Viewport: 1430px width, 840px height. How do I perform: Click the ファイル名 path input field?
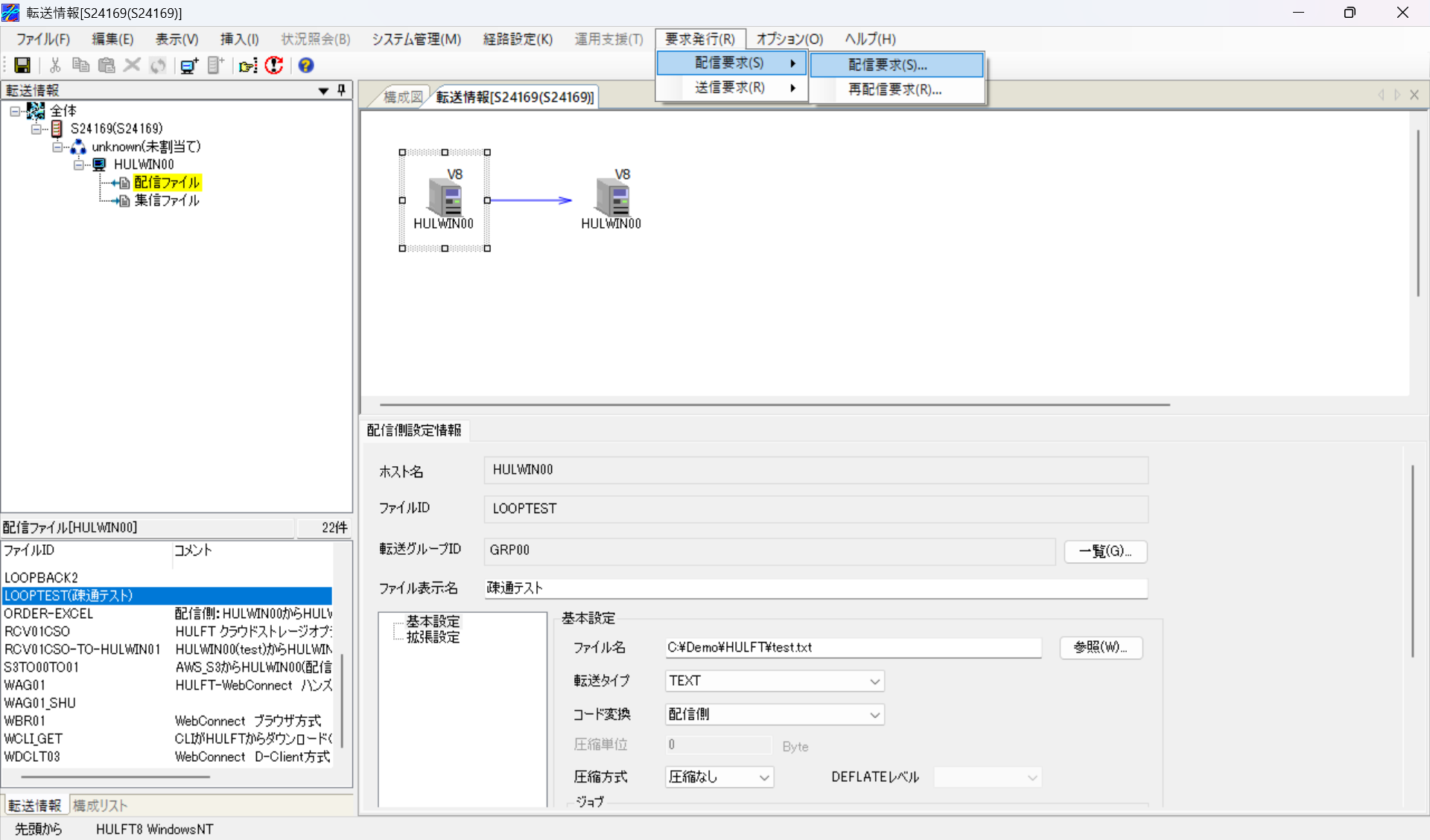pos(852,647)
